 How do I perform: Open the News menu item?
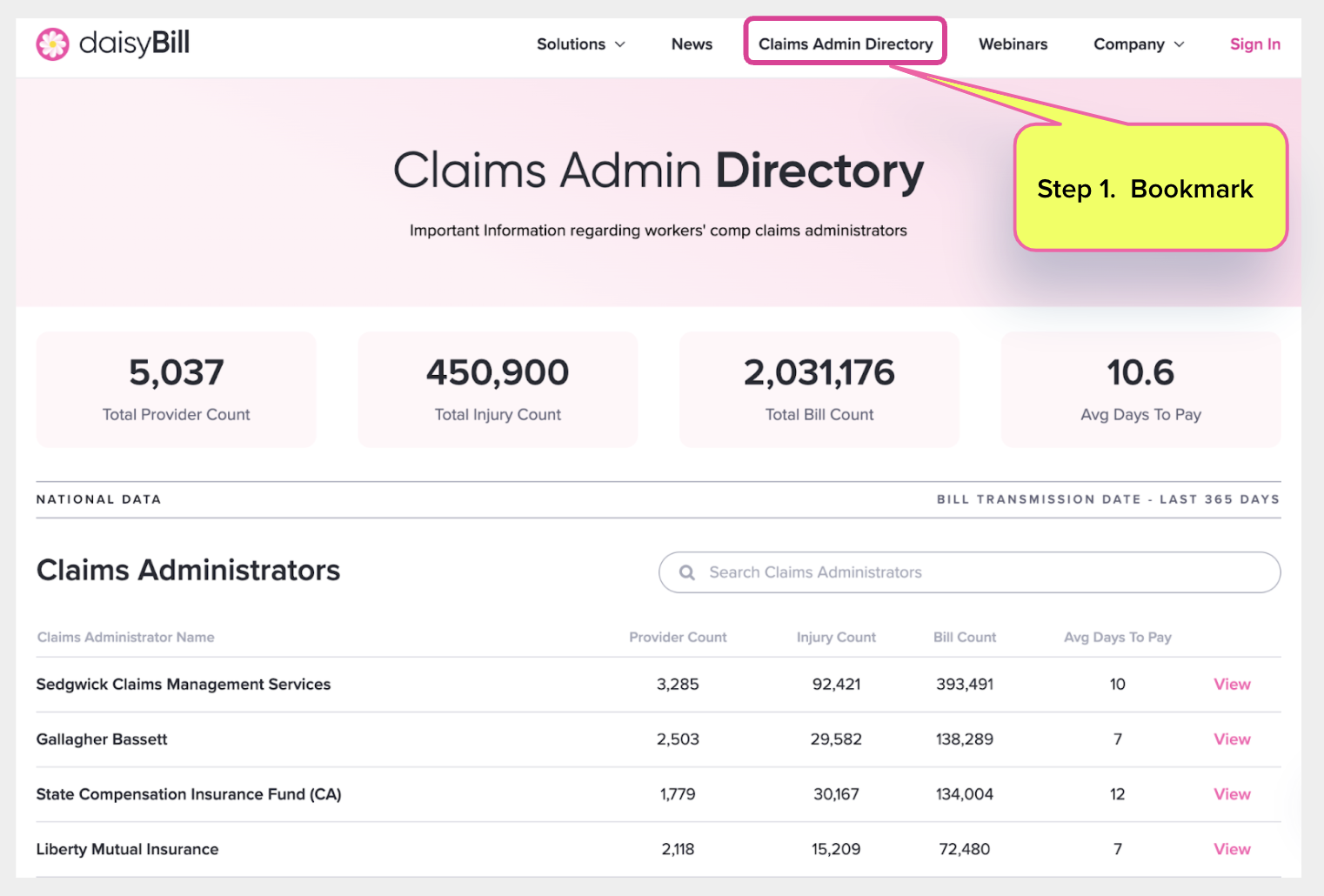point(692,44)
